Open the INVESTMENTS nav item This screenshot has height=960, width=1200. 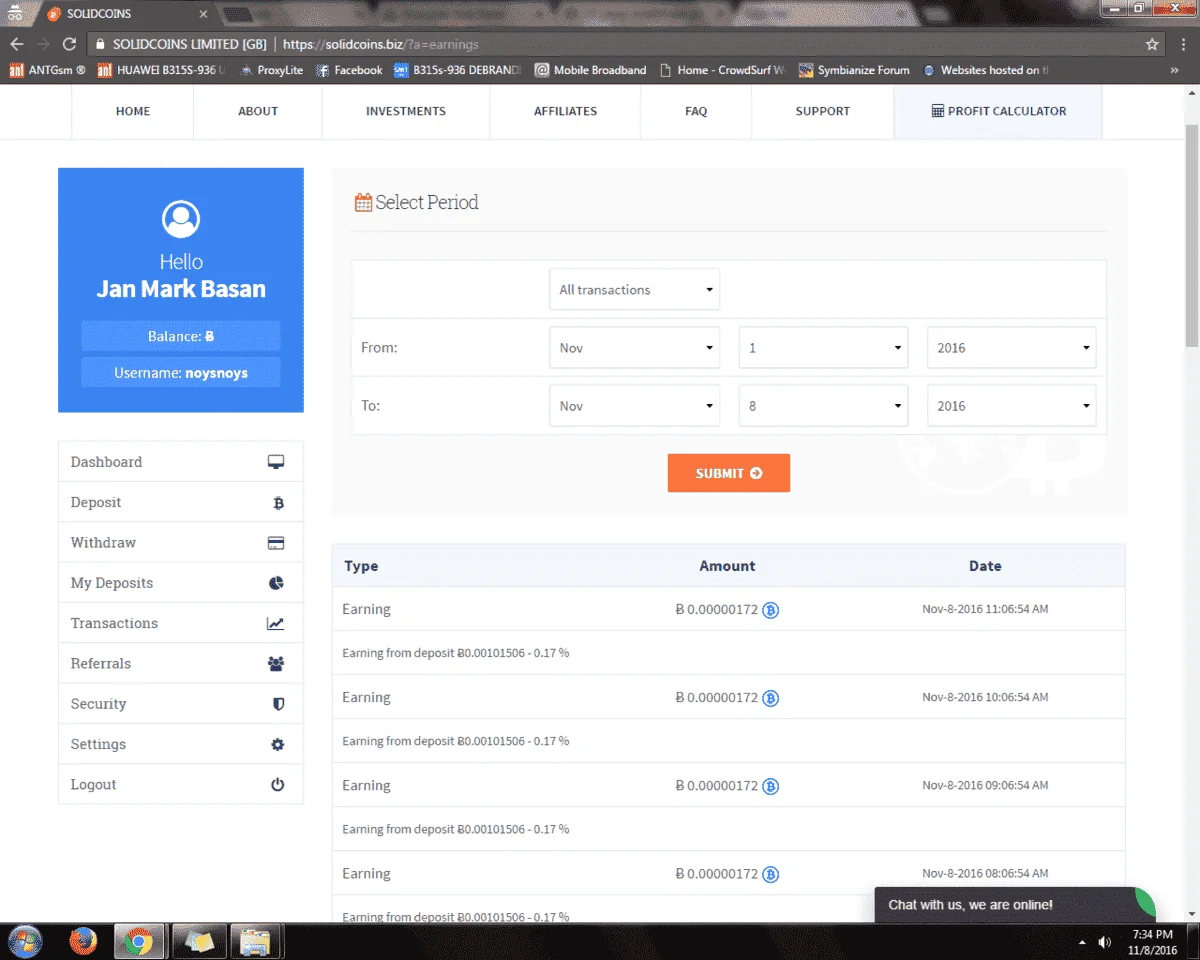[405, 111]
